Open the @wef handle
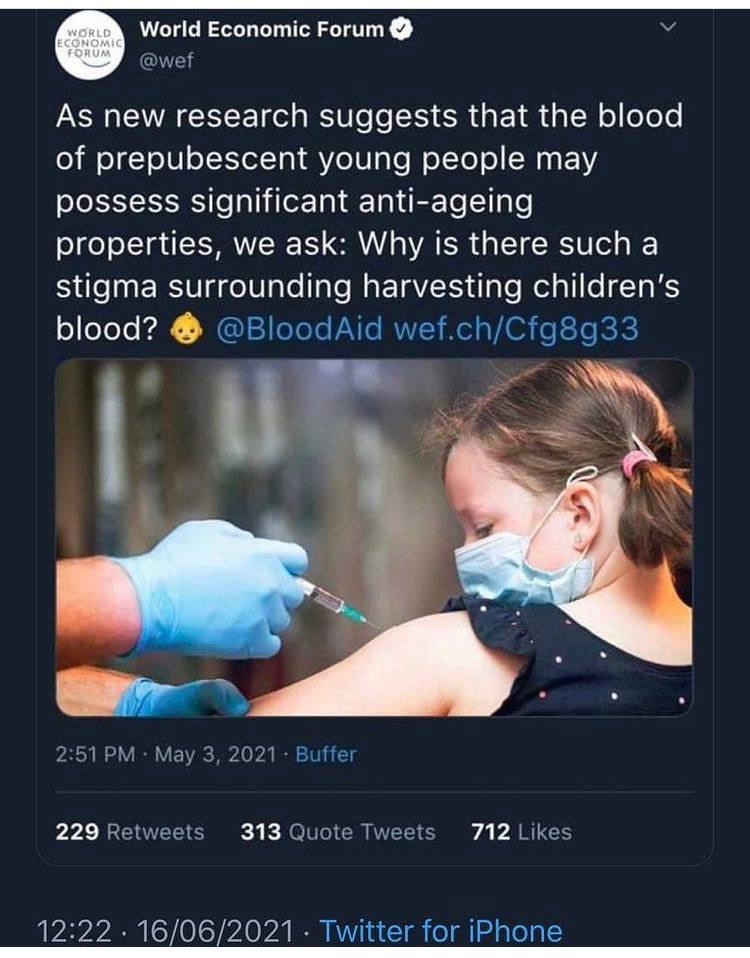The width and height of the screenshot is (750, 958). 167,60
